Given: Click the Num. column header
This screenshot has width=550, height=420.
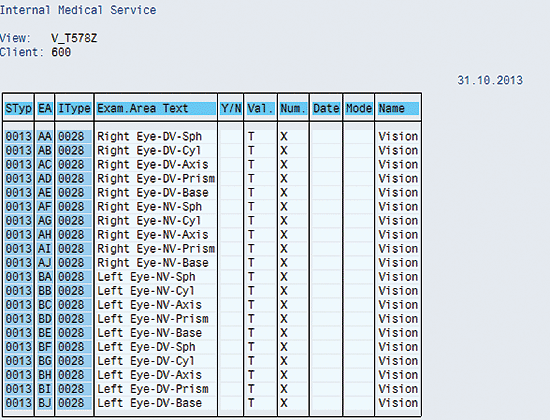Looking at the screenshot, I should [293, 108].
